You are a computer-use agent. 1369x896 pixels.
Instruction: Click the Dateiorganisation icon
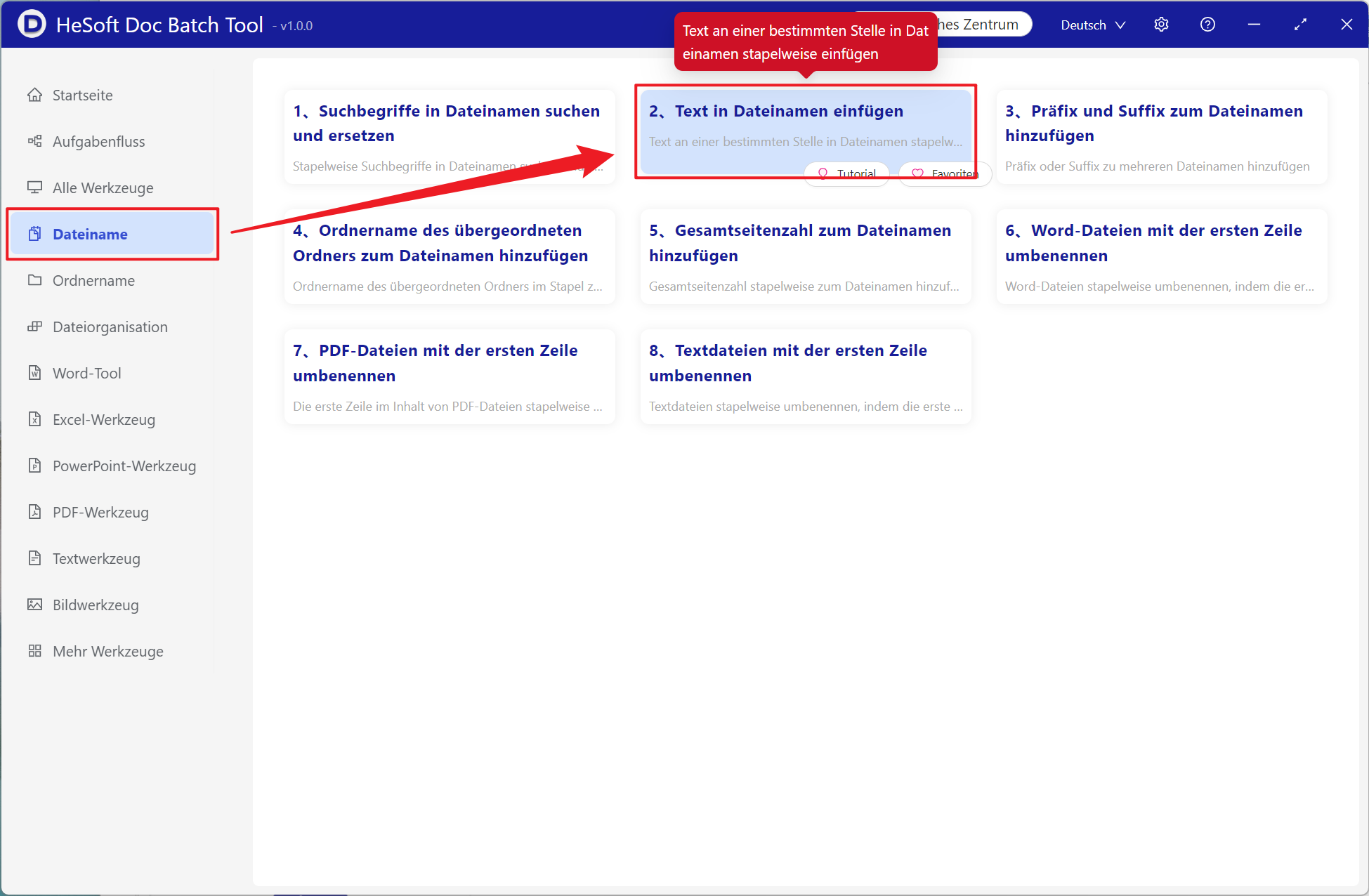pos(34,327)
